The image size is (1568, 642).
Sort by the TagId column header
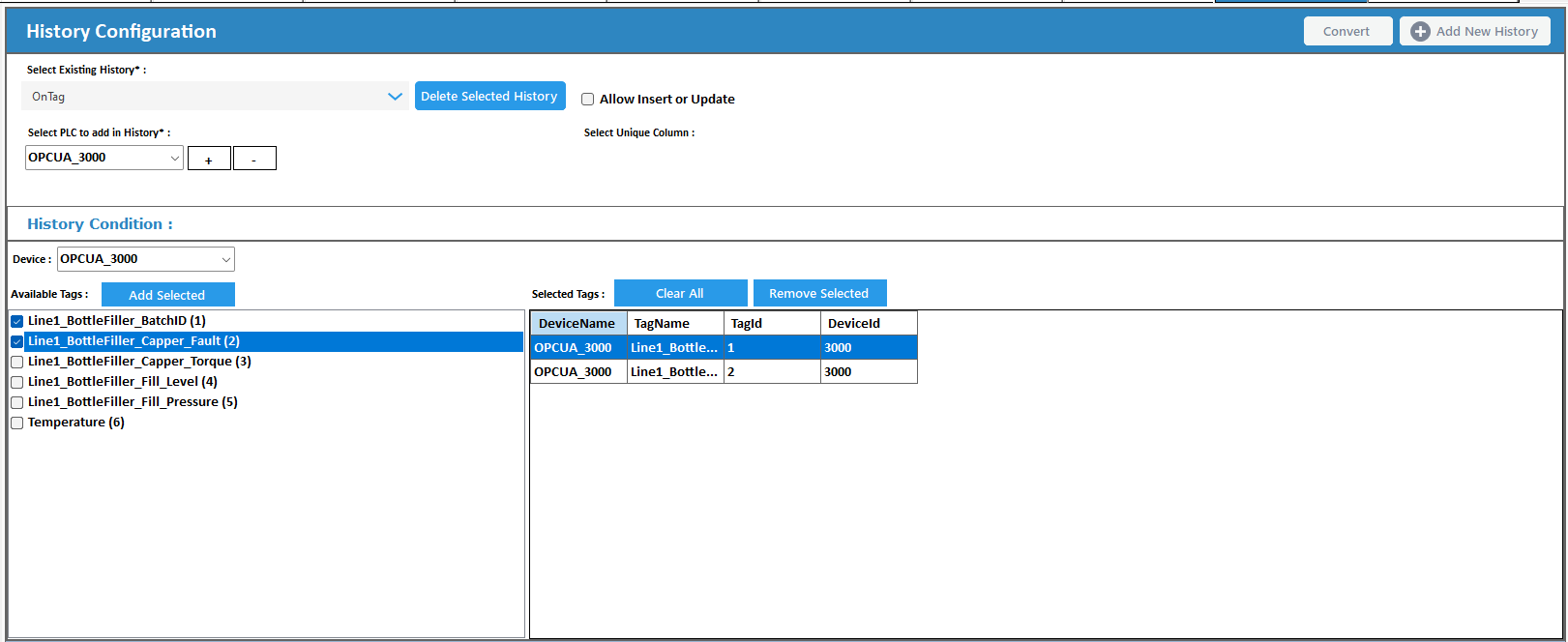click(771, 323)
